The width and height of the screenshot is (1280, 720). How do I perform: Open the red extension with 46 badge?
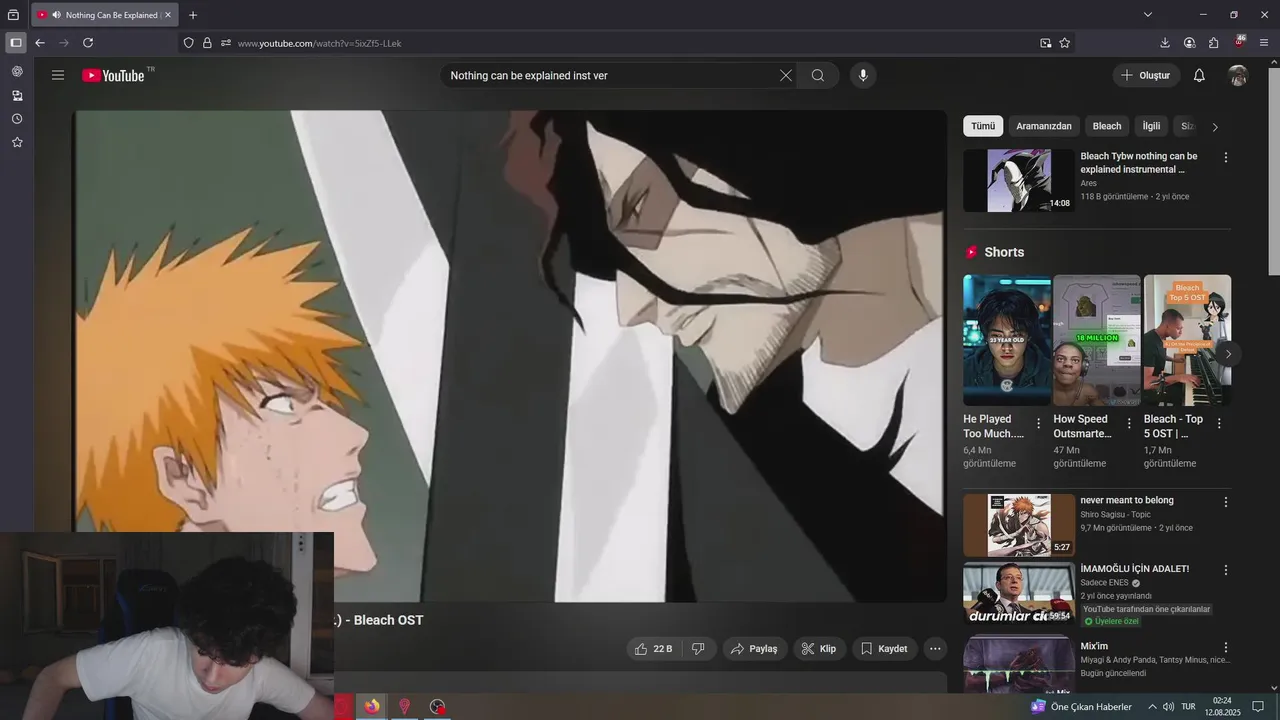coord(1239,42)
